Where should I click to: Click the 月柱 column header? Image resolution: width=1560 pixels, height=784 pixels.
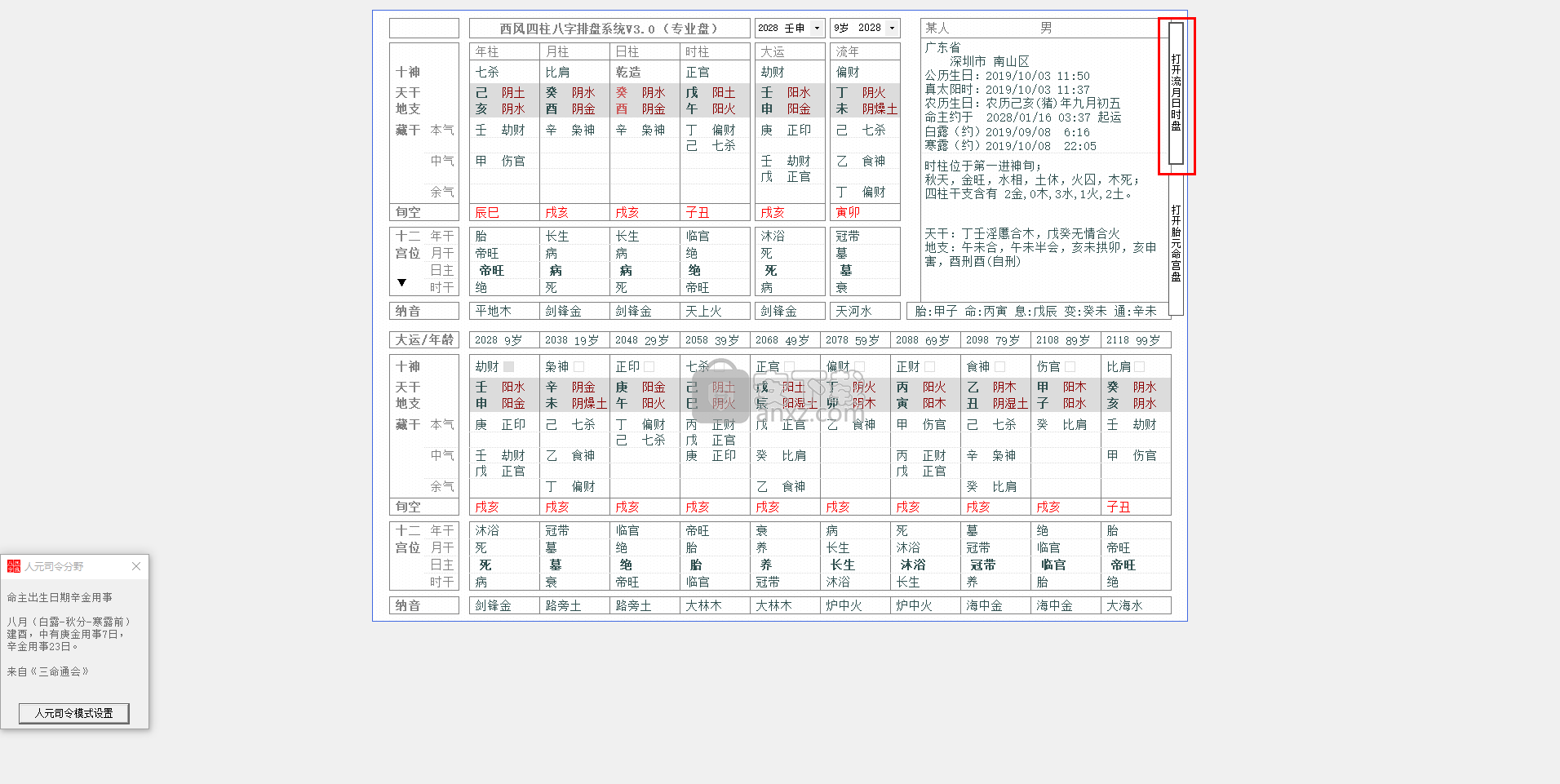tap(574, 51)
